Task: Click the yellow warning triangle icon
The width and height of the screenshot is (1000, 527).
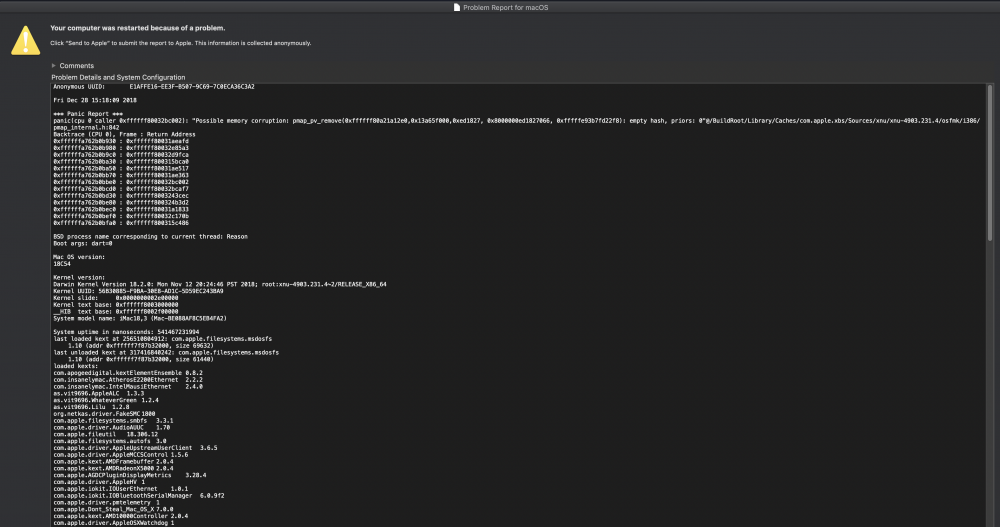Action: point(26,41)
